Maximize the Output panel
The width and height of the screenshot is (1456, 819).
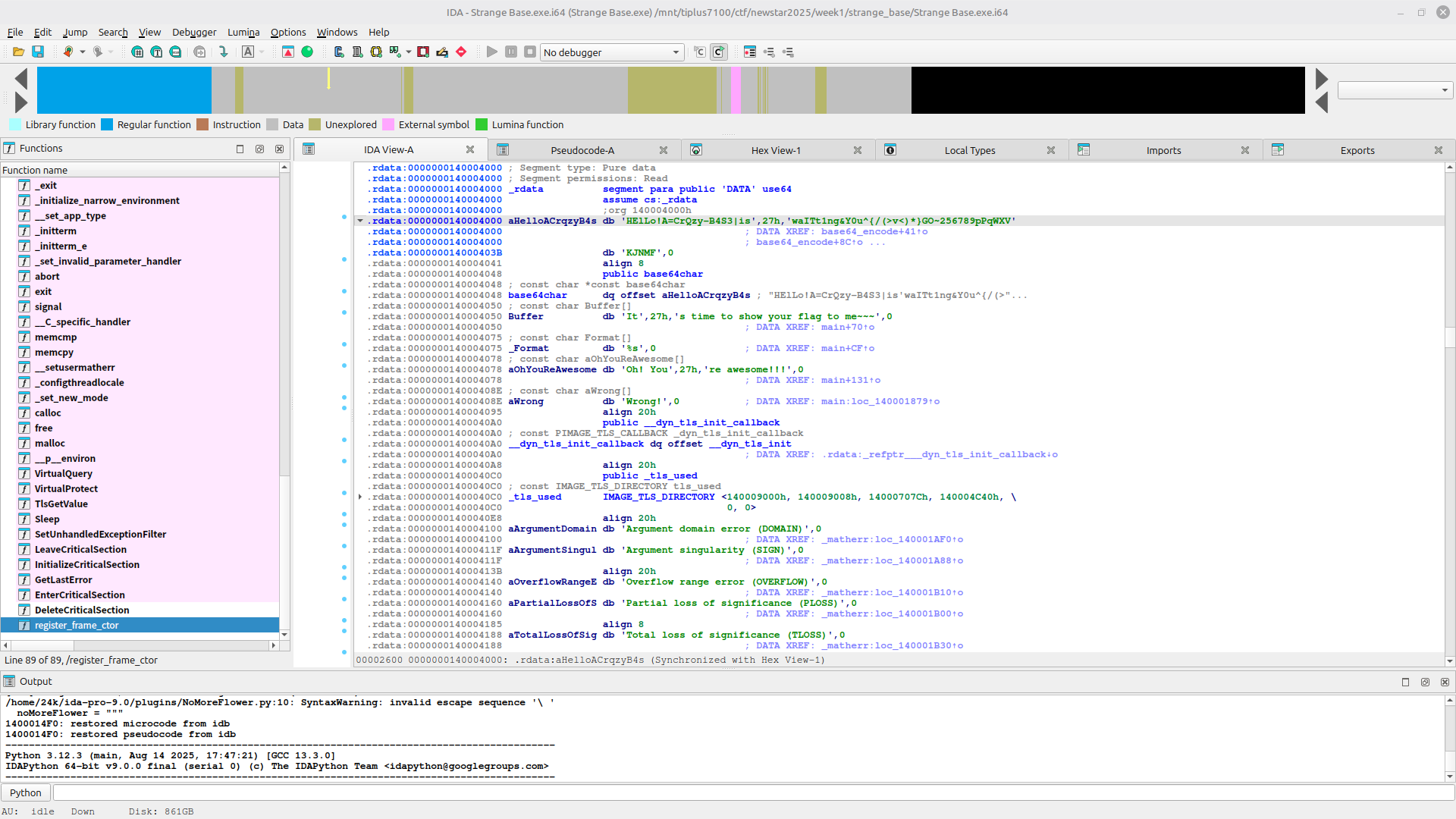coord(1405,682)
